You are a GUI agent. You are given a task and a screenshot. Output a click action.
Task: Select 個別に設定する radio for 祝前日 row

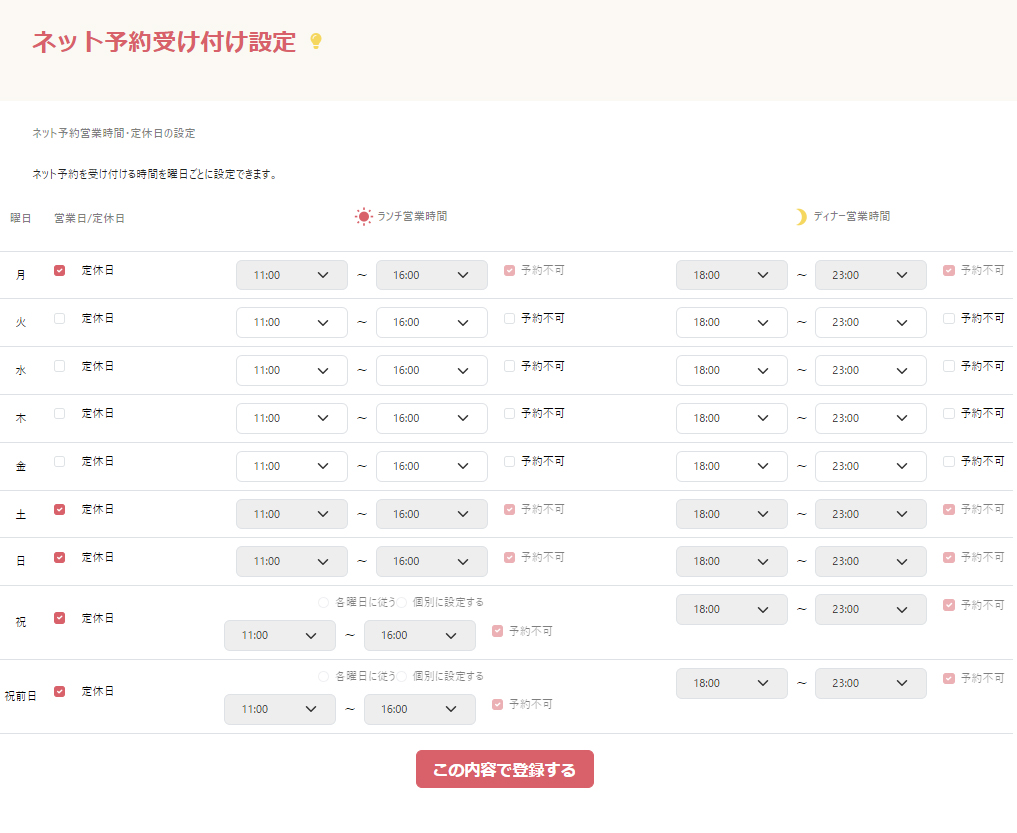pos(402,676)
